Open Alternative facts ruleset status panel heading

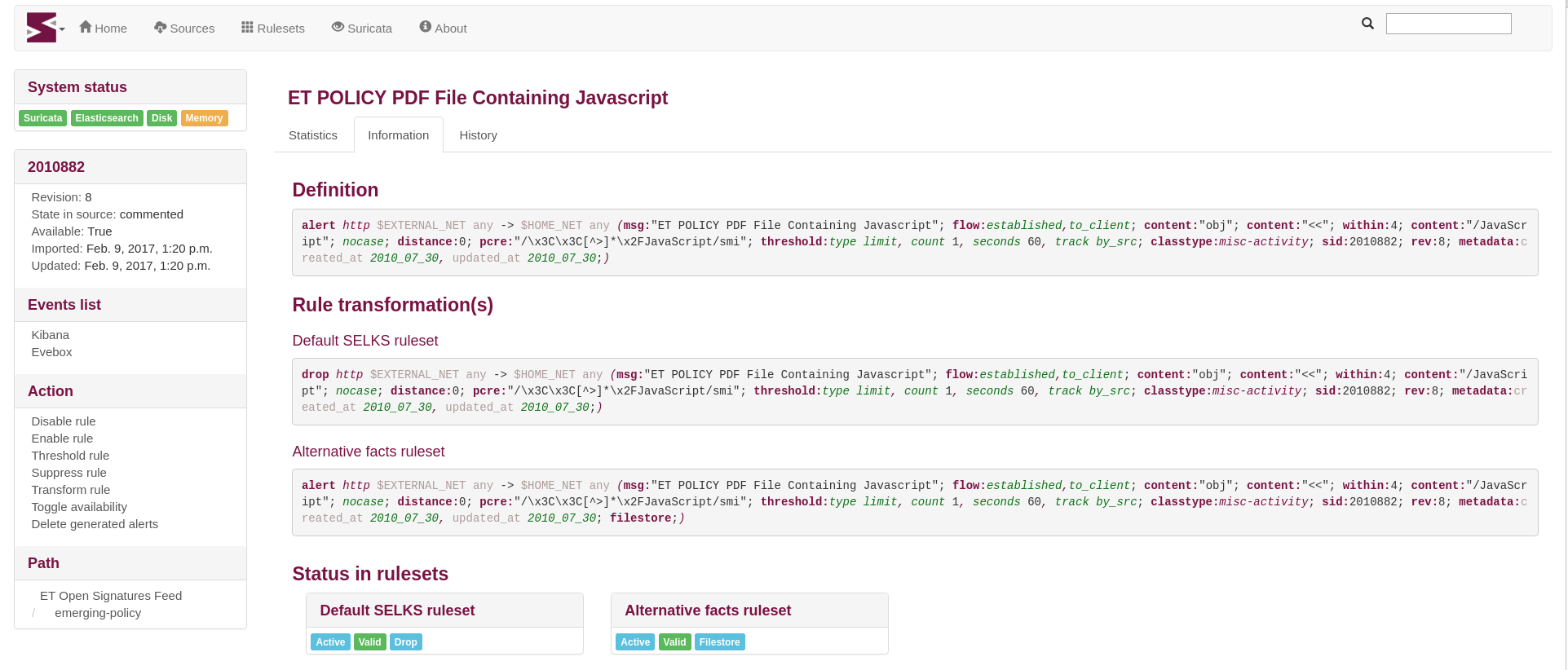click(x=708, y=610)
